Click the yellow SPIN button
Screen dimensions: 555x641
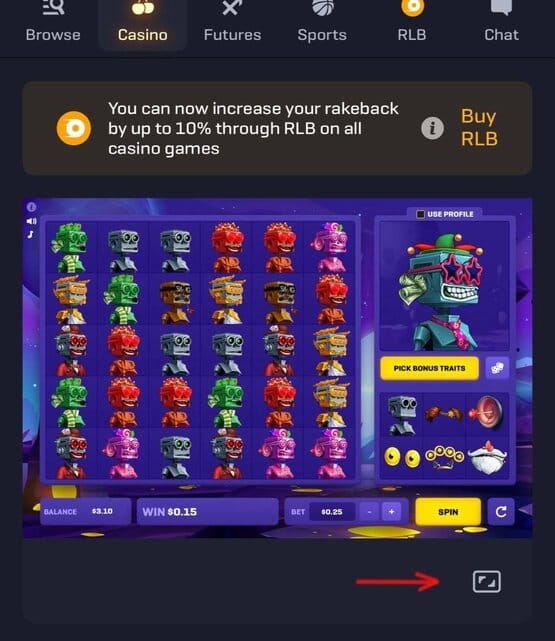pos(448,511)
